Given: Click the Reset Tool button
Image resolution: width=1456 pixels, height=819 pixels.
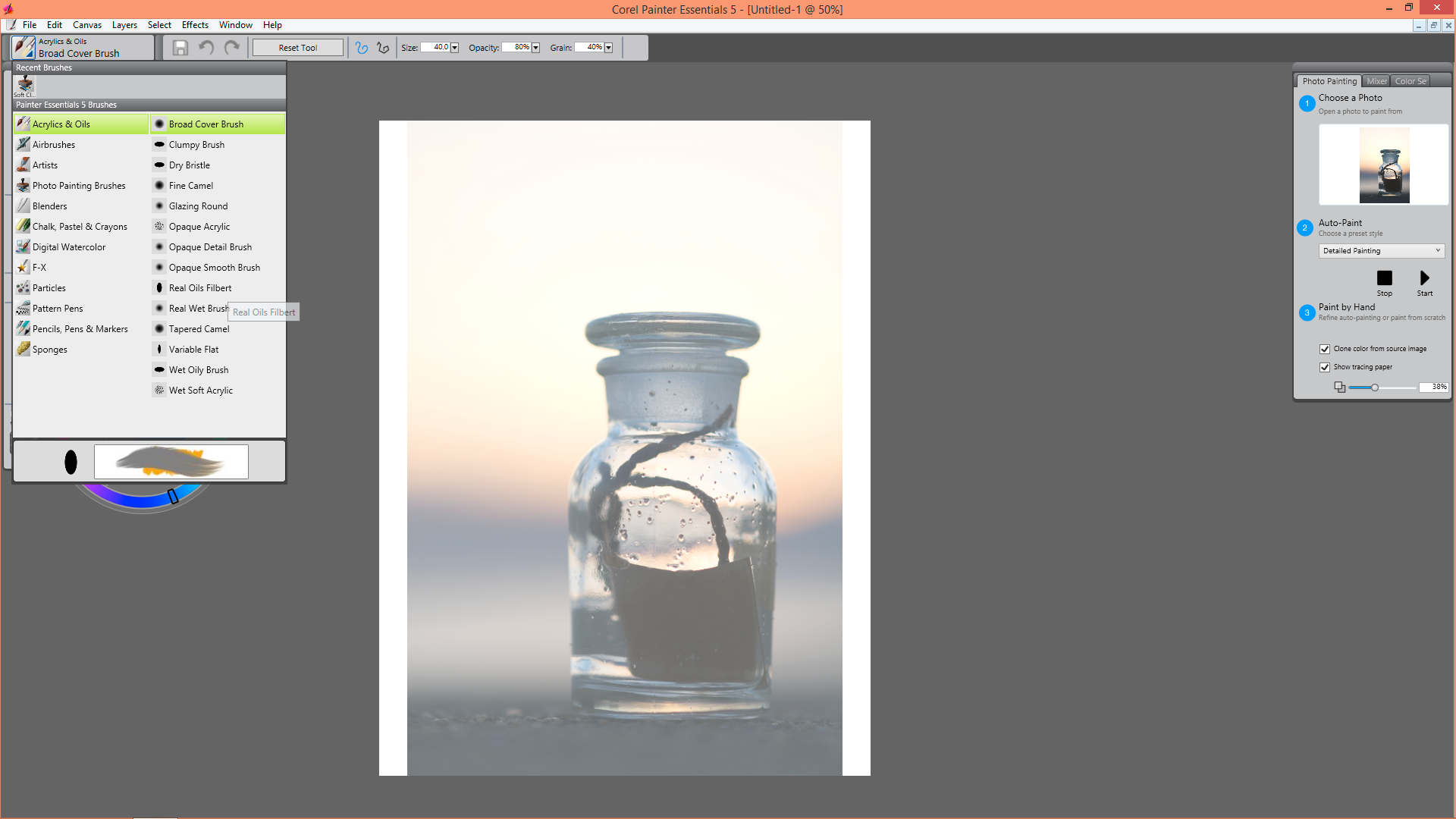Looking at the screenshot, I should tap(297, 48).
